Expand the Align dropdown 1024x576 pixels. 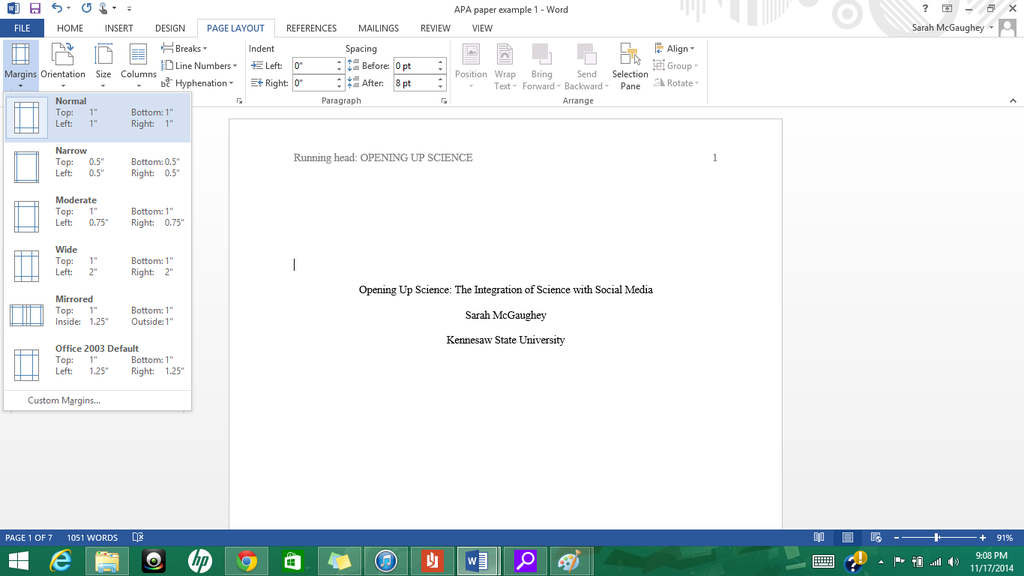pos(674,48)
